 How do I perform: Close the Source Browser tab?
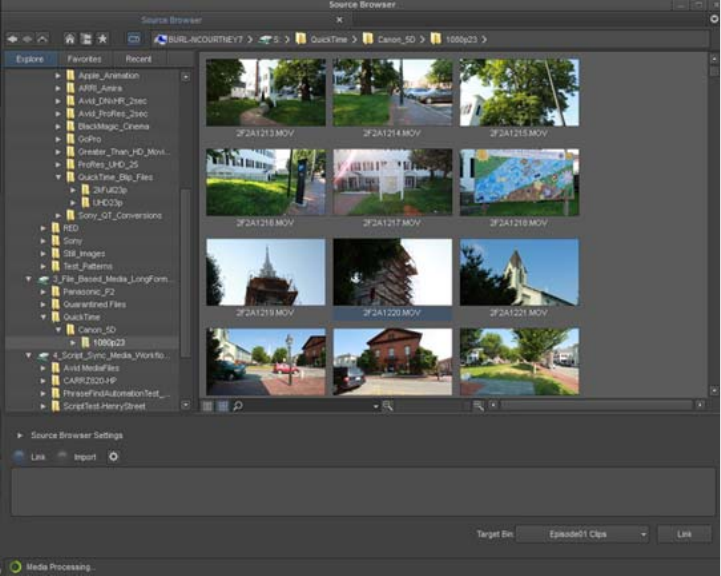pos(339,20)
